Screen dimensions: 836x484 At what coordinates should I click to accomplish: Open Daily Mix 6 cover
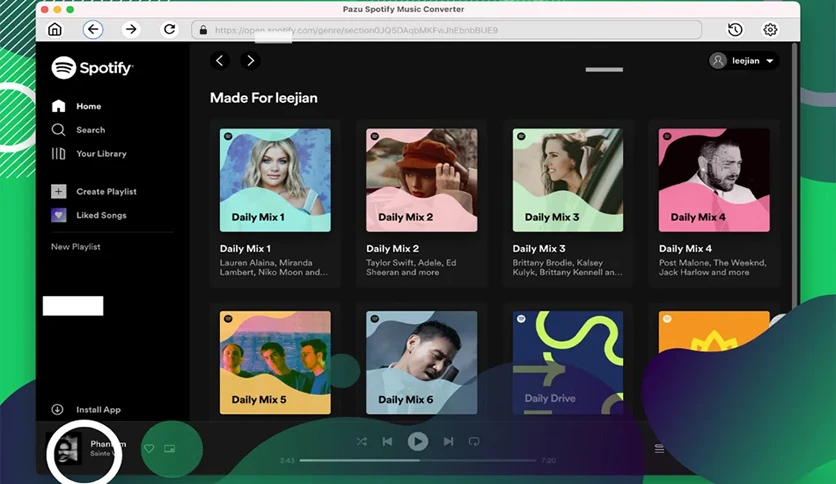[x=422, y=362]
